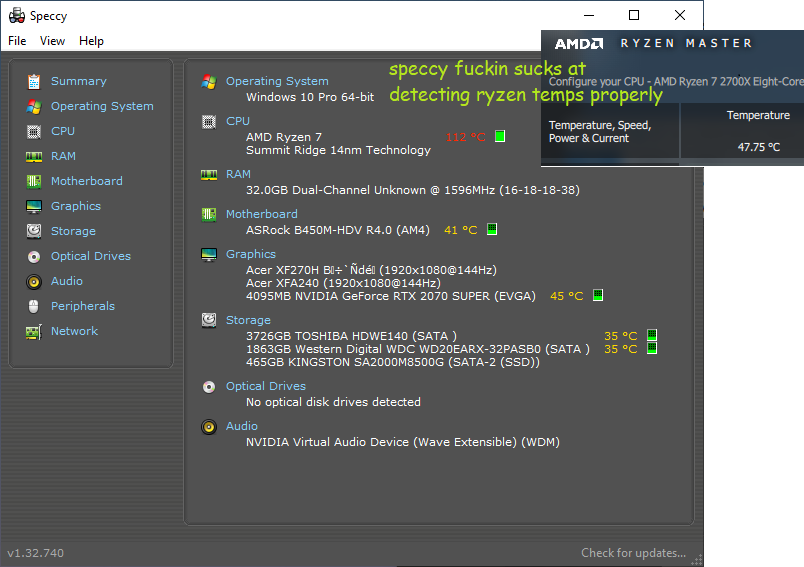The image size is (804, 567).
Task: Click the Speccy app icon in title bar
Action: coord(16,15)
